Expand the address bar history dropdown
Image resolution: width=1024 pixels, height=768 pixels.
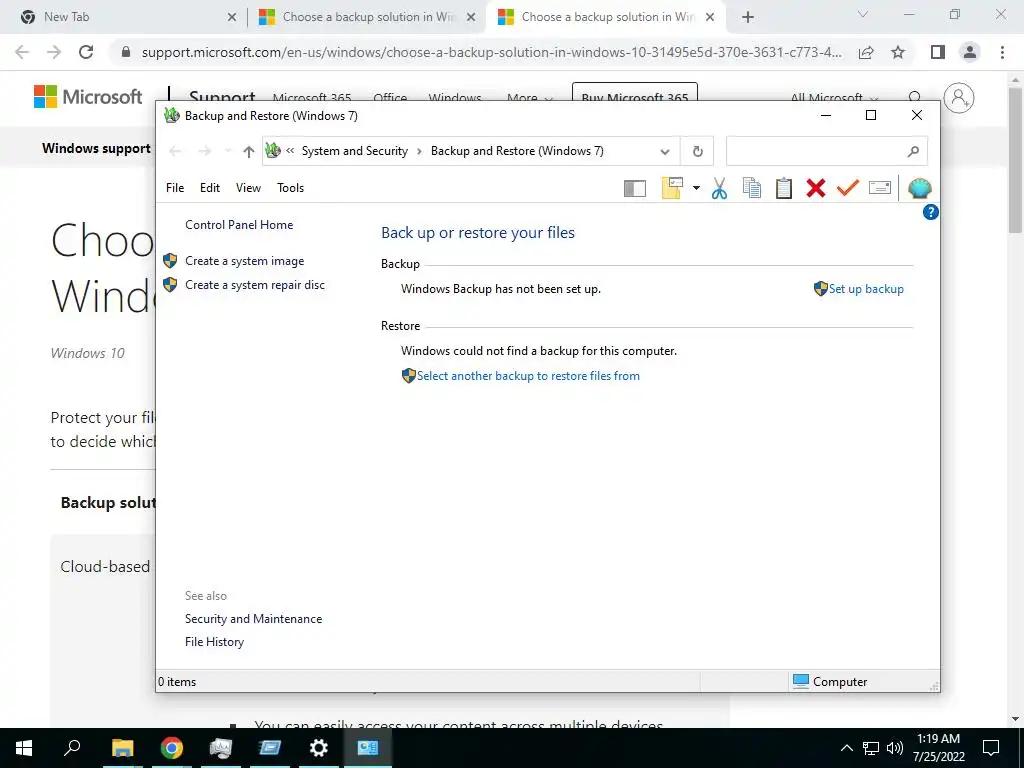point(665,152)
